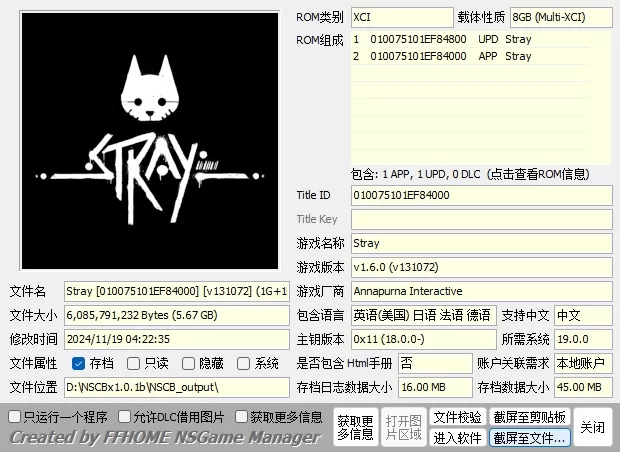Click the 文件校验 file verify button
This screenshot has width=620, height=452.
click(457, 417)
